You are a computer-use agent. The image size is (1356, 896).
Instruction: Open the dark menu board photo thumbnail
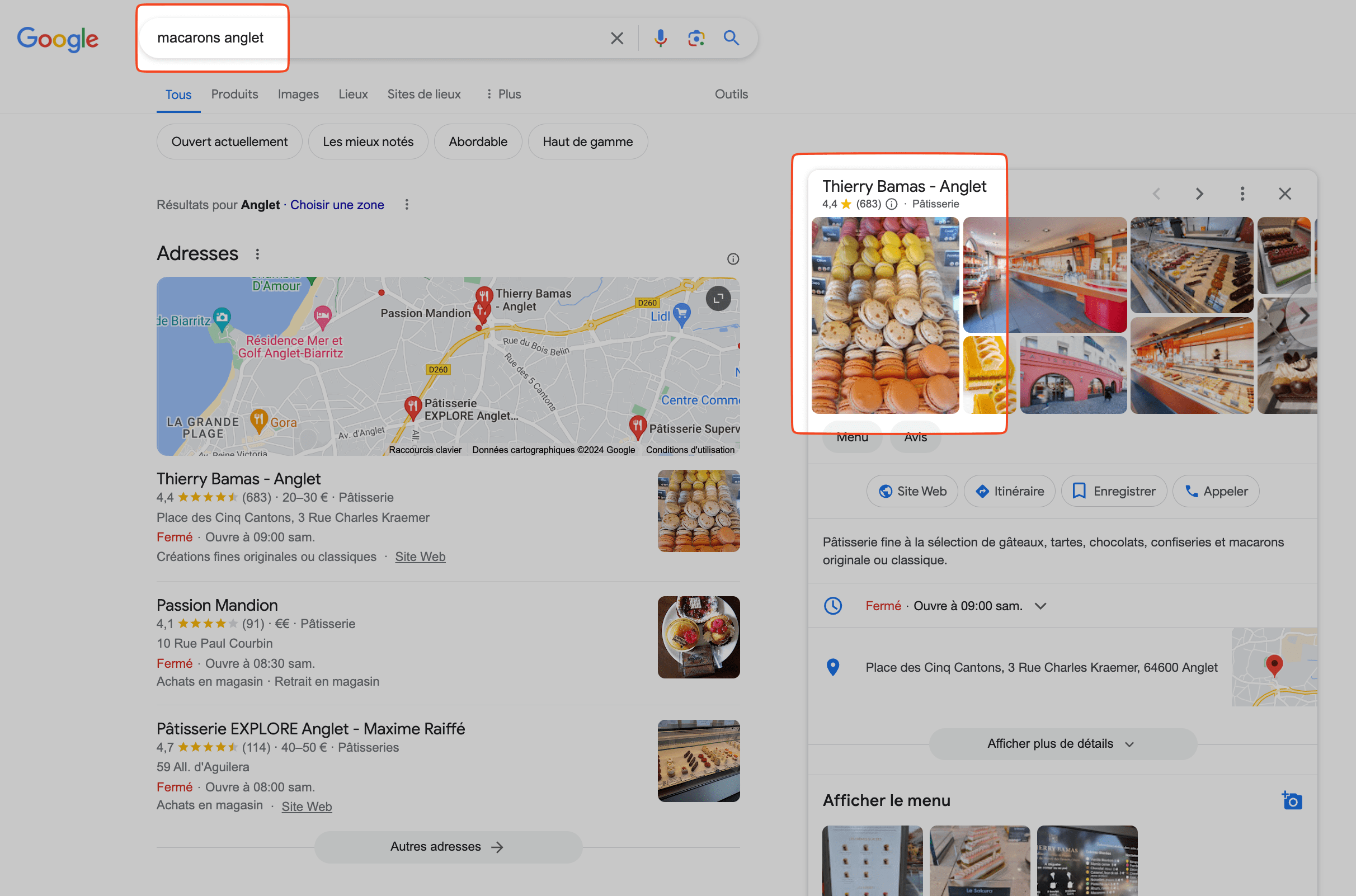1086,860
